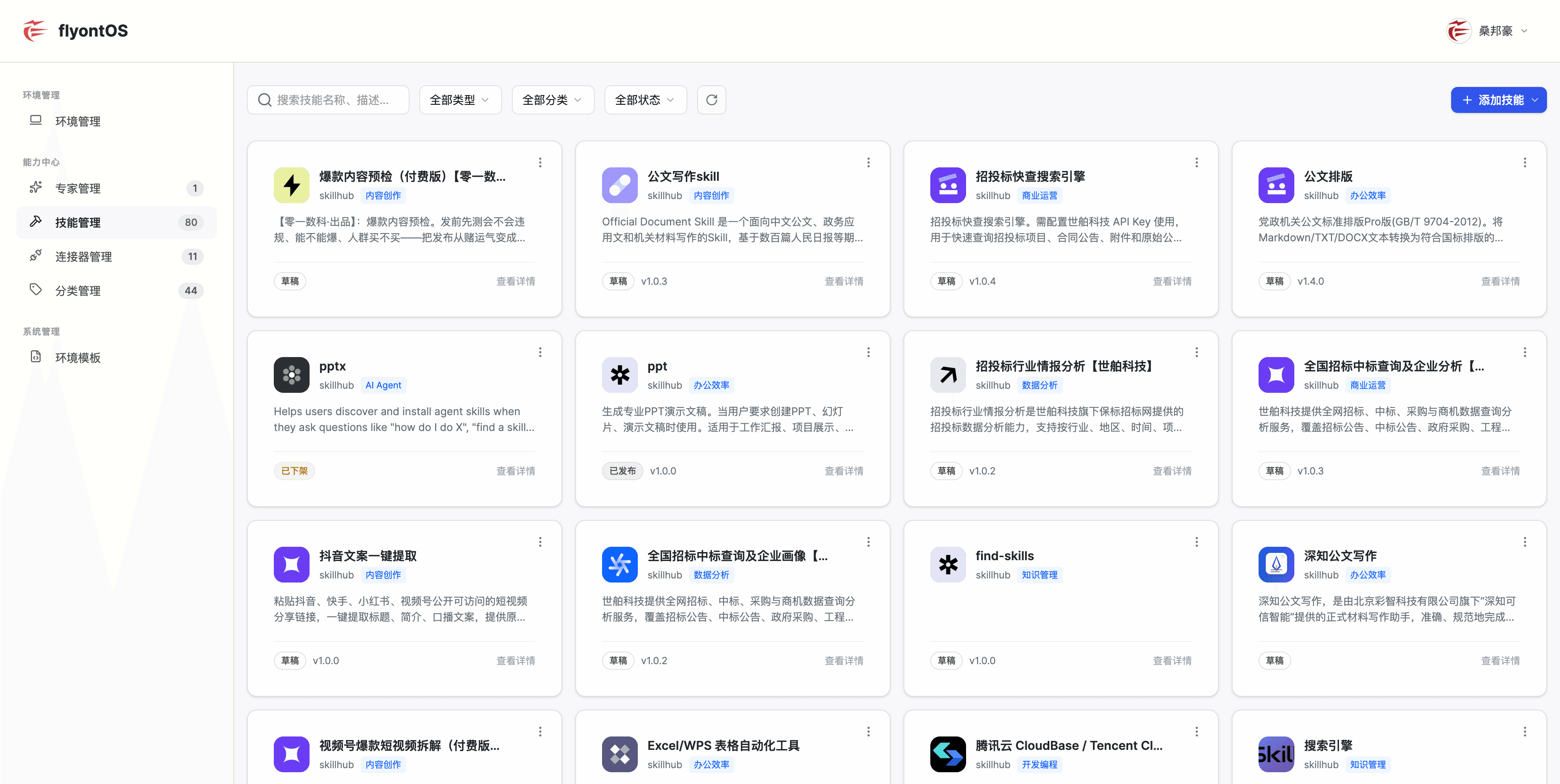
Task: Click the refresh icon button
Action: pyautogui.click(x=712, y=100)
